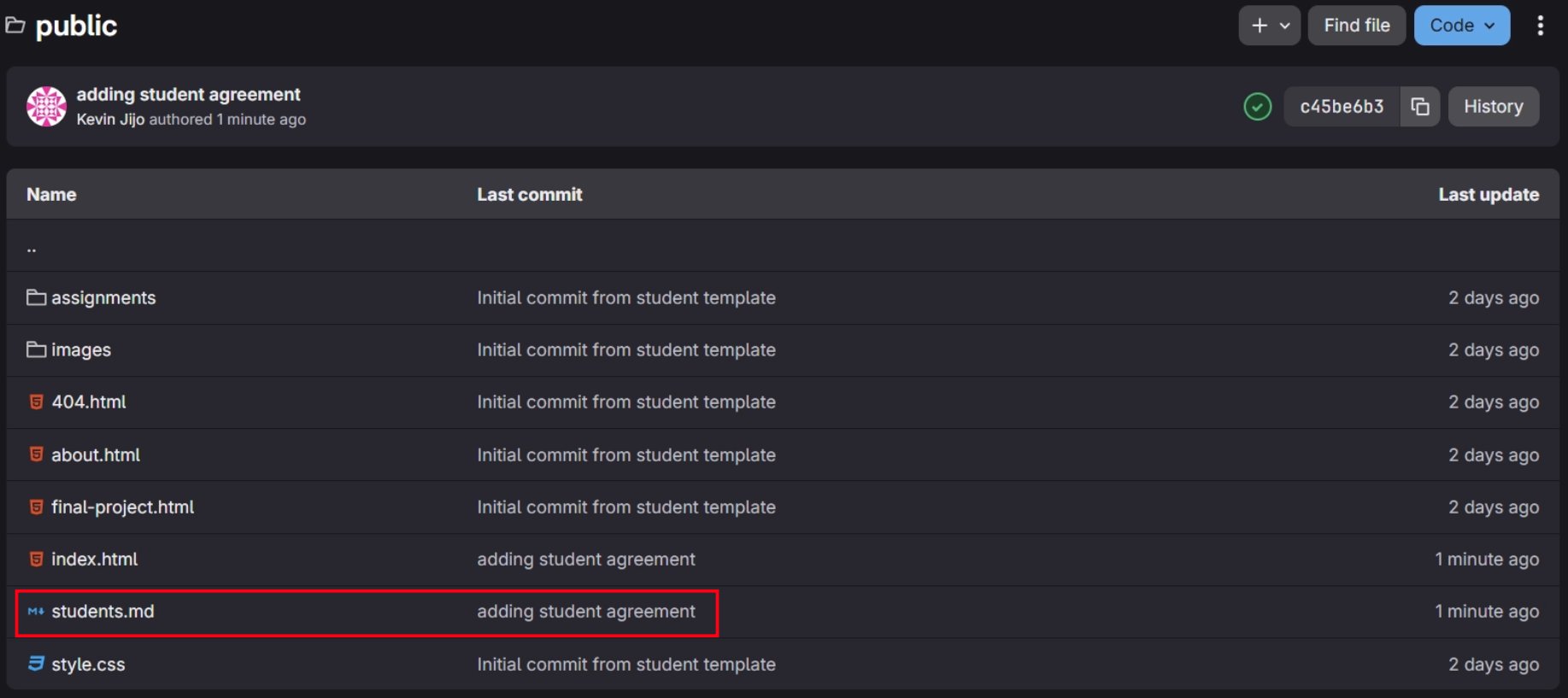Open the Code dropdown button
The height and width of the screenshot is (698, 1568).
tap(1462, 26)
